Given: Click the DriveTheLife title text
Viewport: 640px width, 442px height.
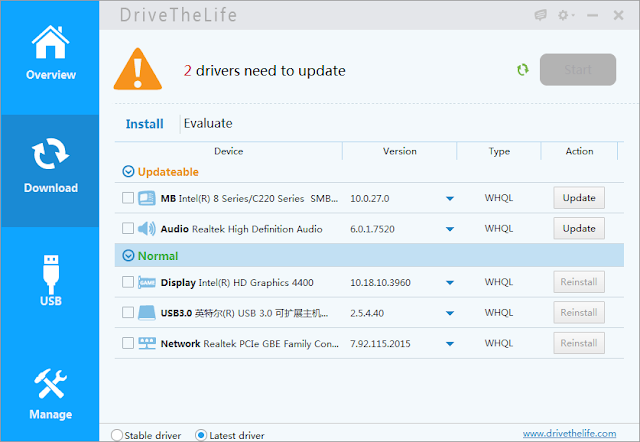Looking at the screenshot, I should point(178,16).
